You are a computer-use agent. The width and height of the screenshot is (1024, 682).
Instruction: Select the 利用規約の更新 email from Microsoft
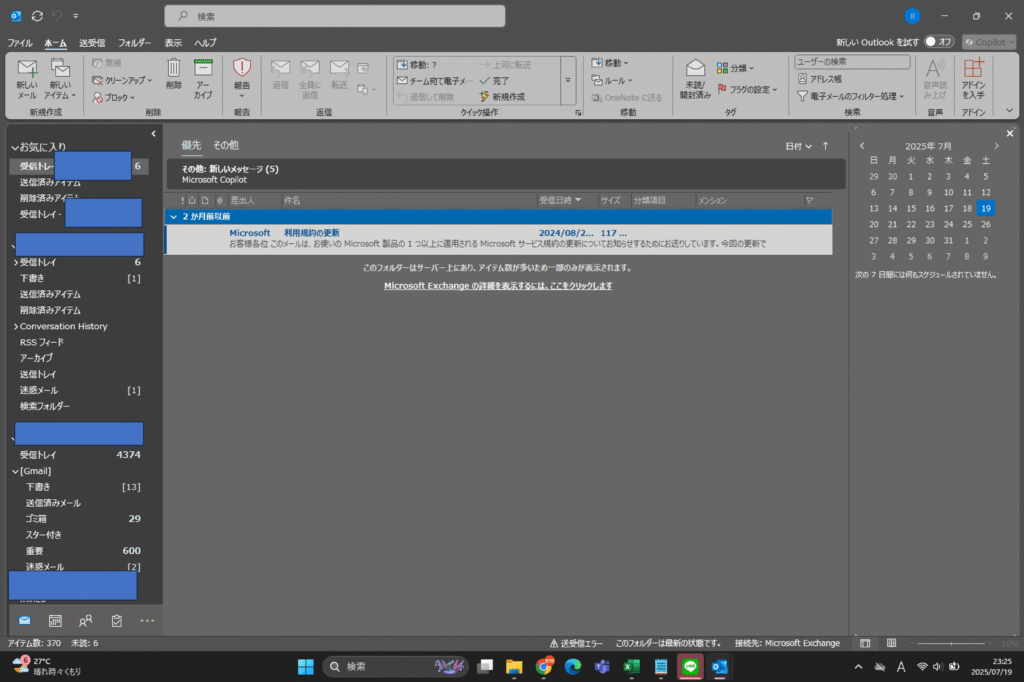[x=499, y=238]
